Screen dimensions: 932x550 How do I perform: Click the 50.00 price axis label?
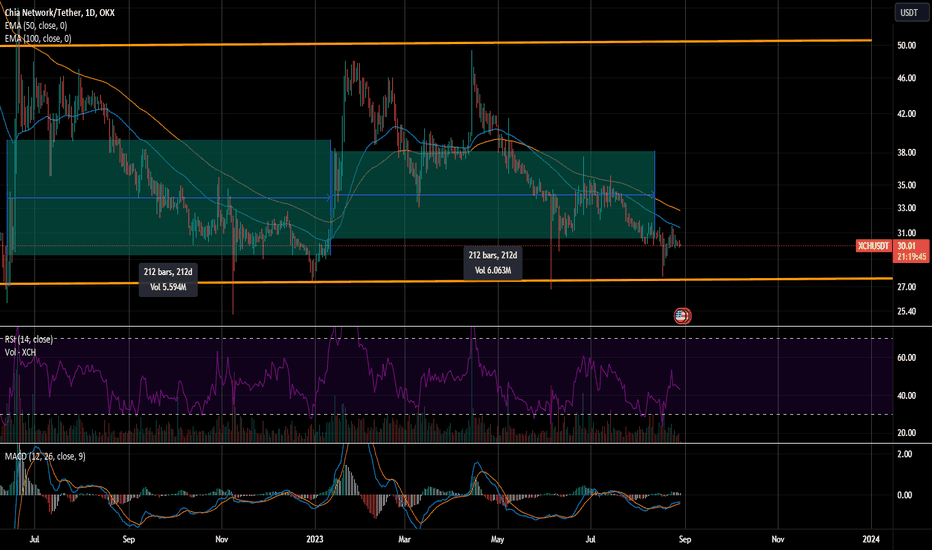pos(906,46)
